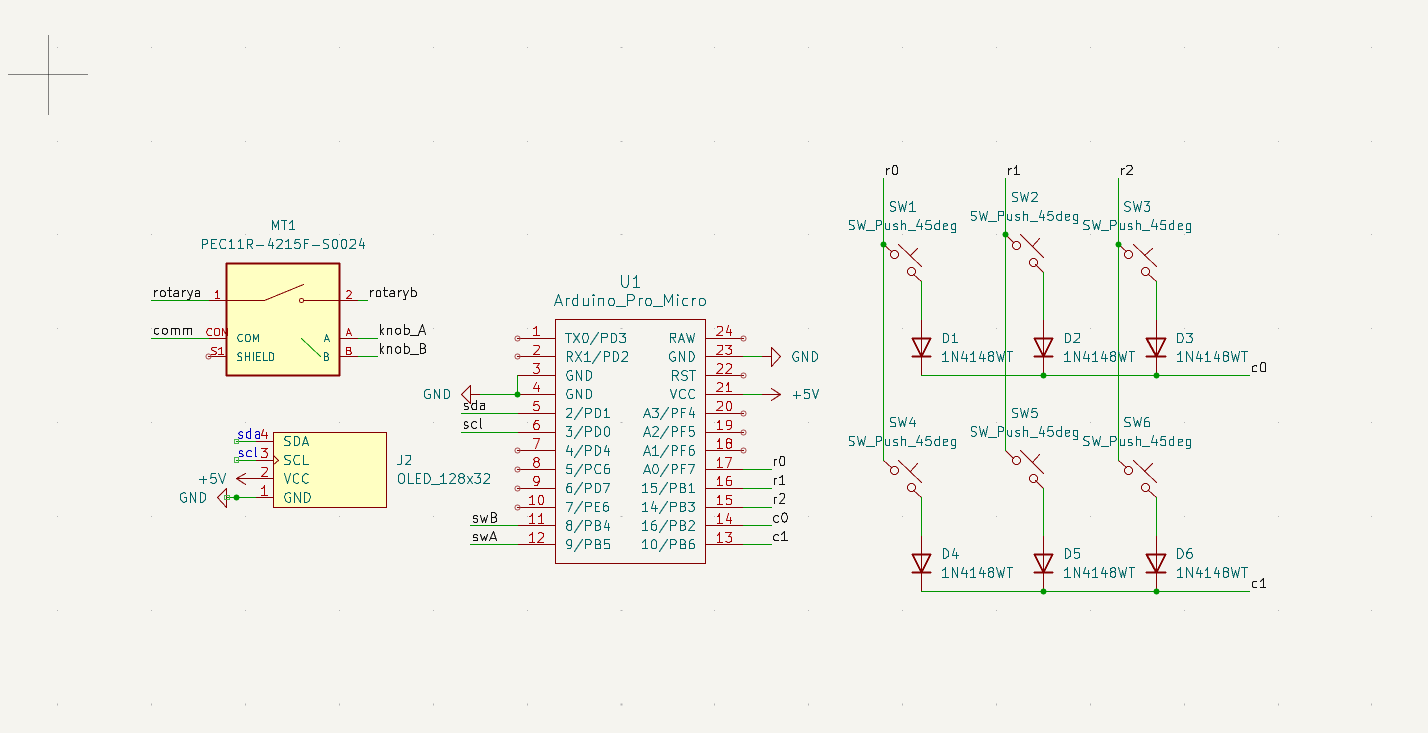
Task: Select the D3 diode symbol
Action: tap(1156, 348)
